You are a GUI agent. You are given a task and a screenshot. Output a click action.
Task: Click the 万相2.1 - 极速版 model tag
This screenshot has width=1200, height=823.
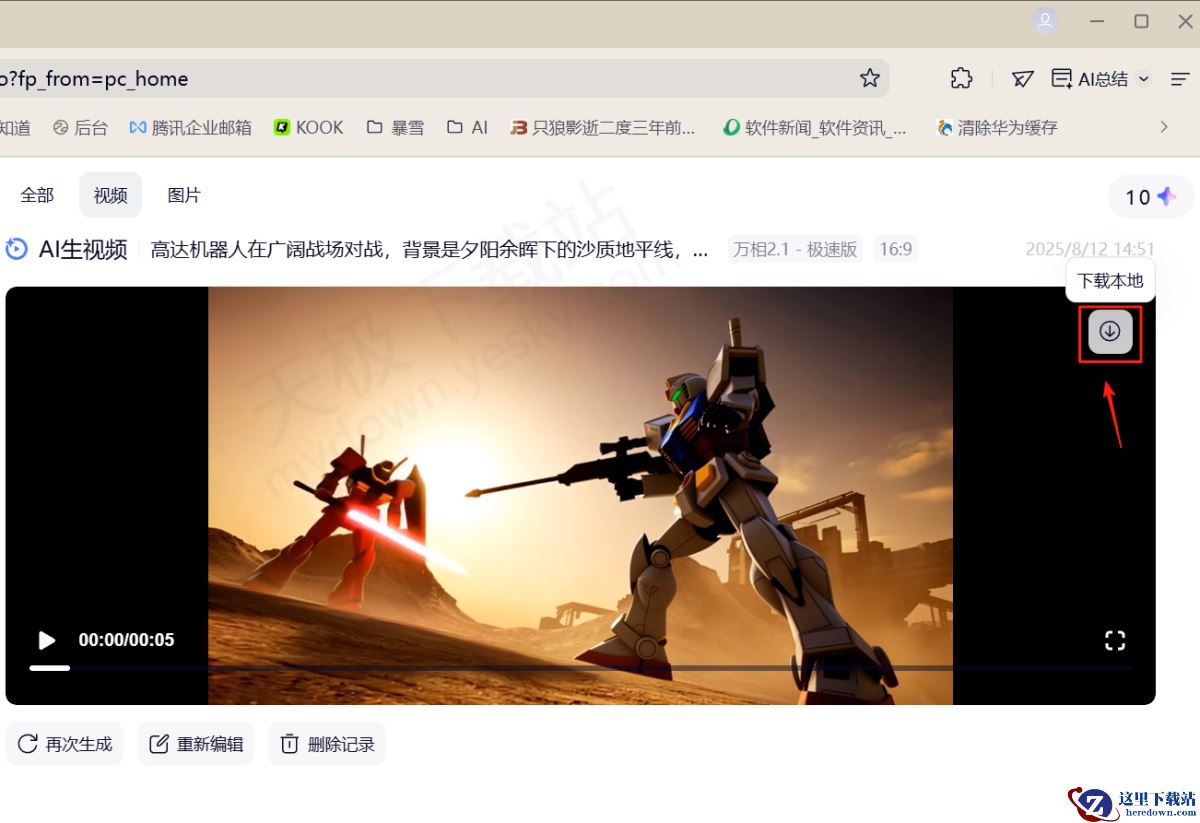pos(795,249)
